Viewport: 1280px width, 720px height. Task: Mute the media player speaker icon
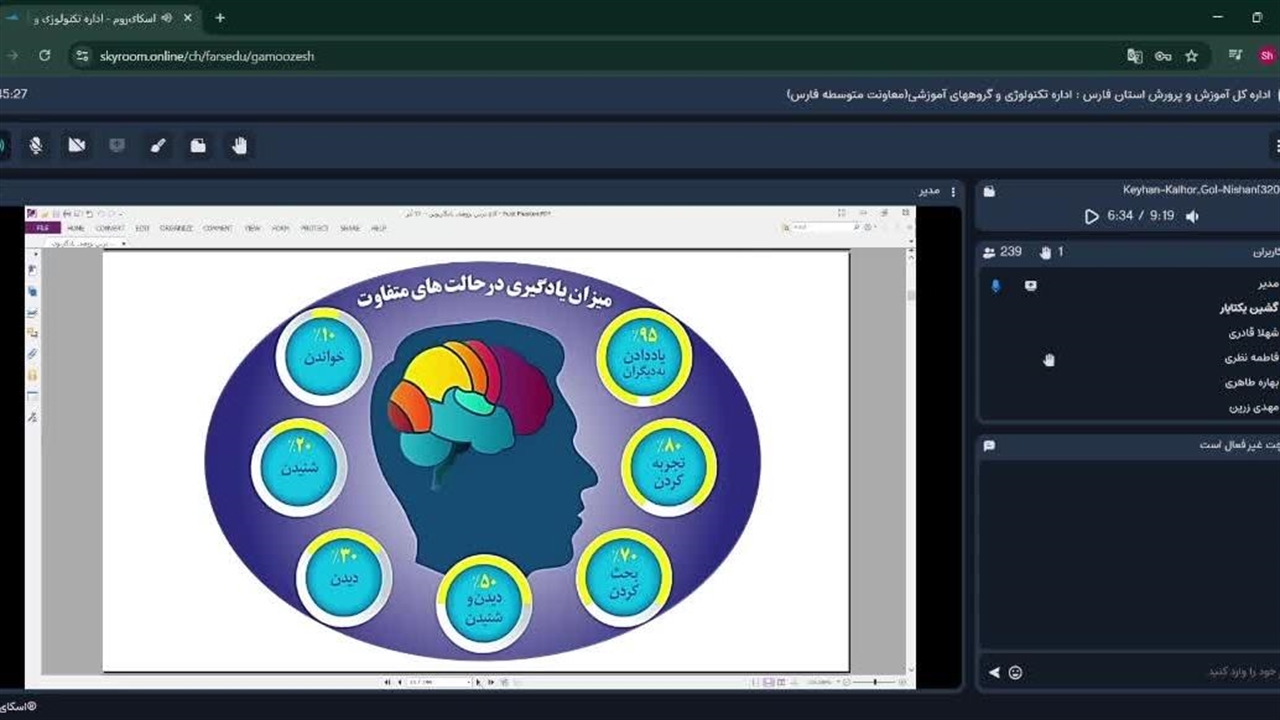coord(1192,216)
